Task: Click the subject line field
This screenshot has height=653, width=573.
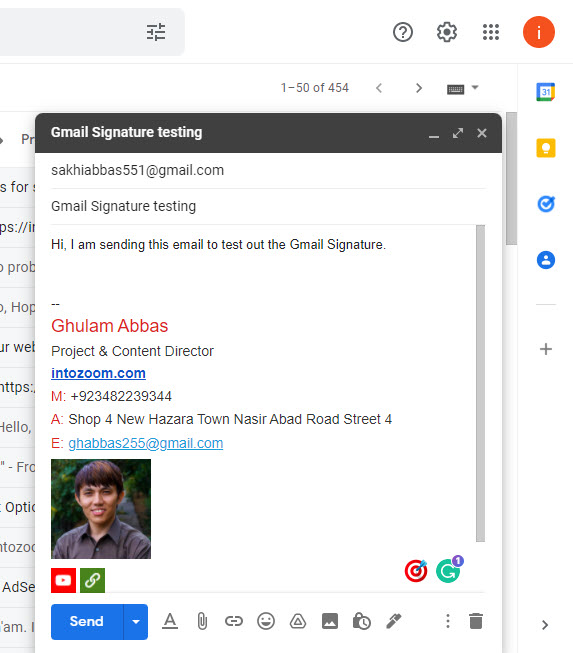Action: (268, 206)
